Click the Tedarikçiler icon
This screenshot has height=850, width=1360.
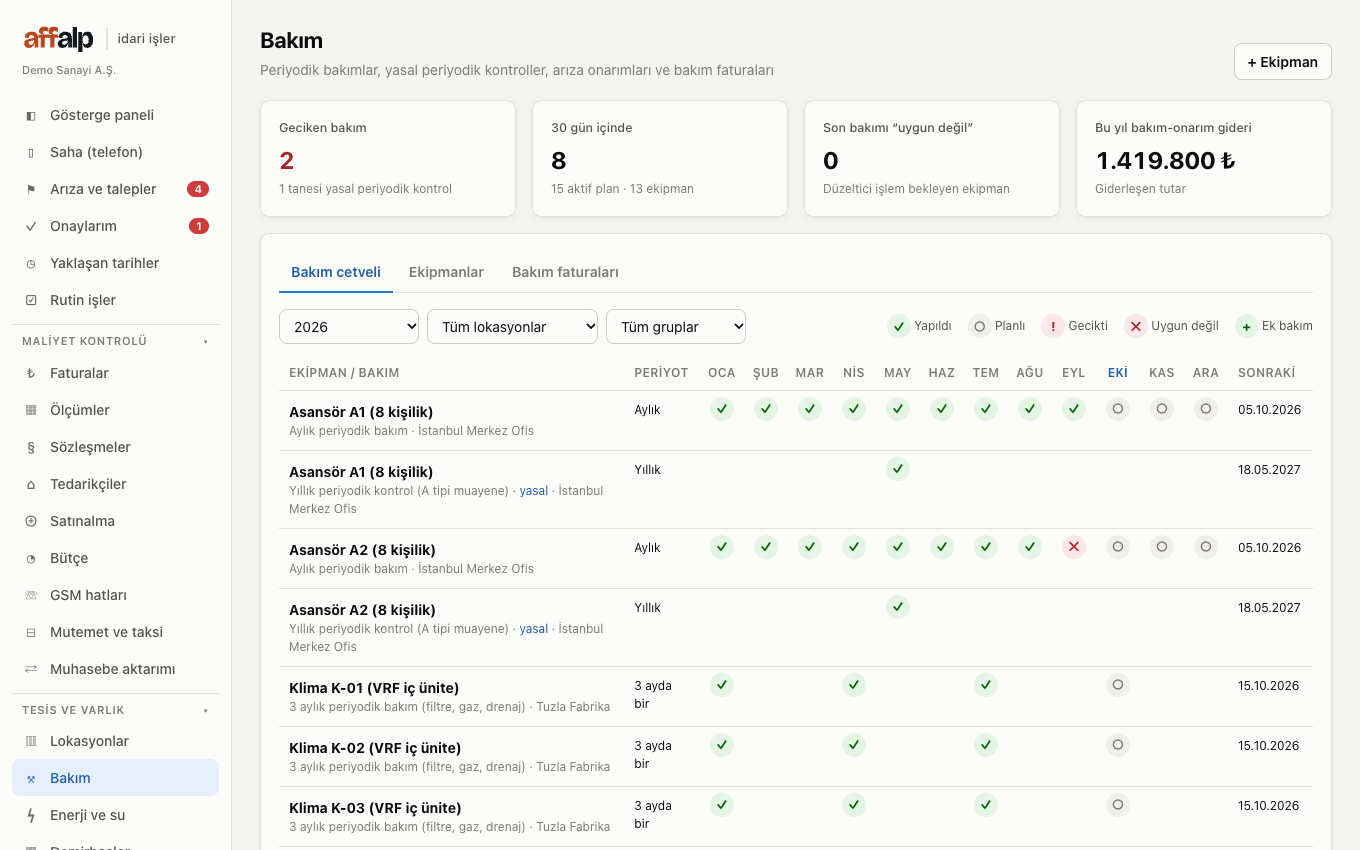(x=31, y=484)
